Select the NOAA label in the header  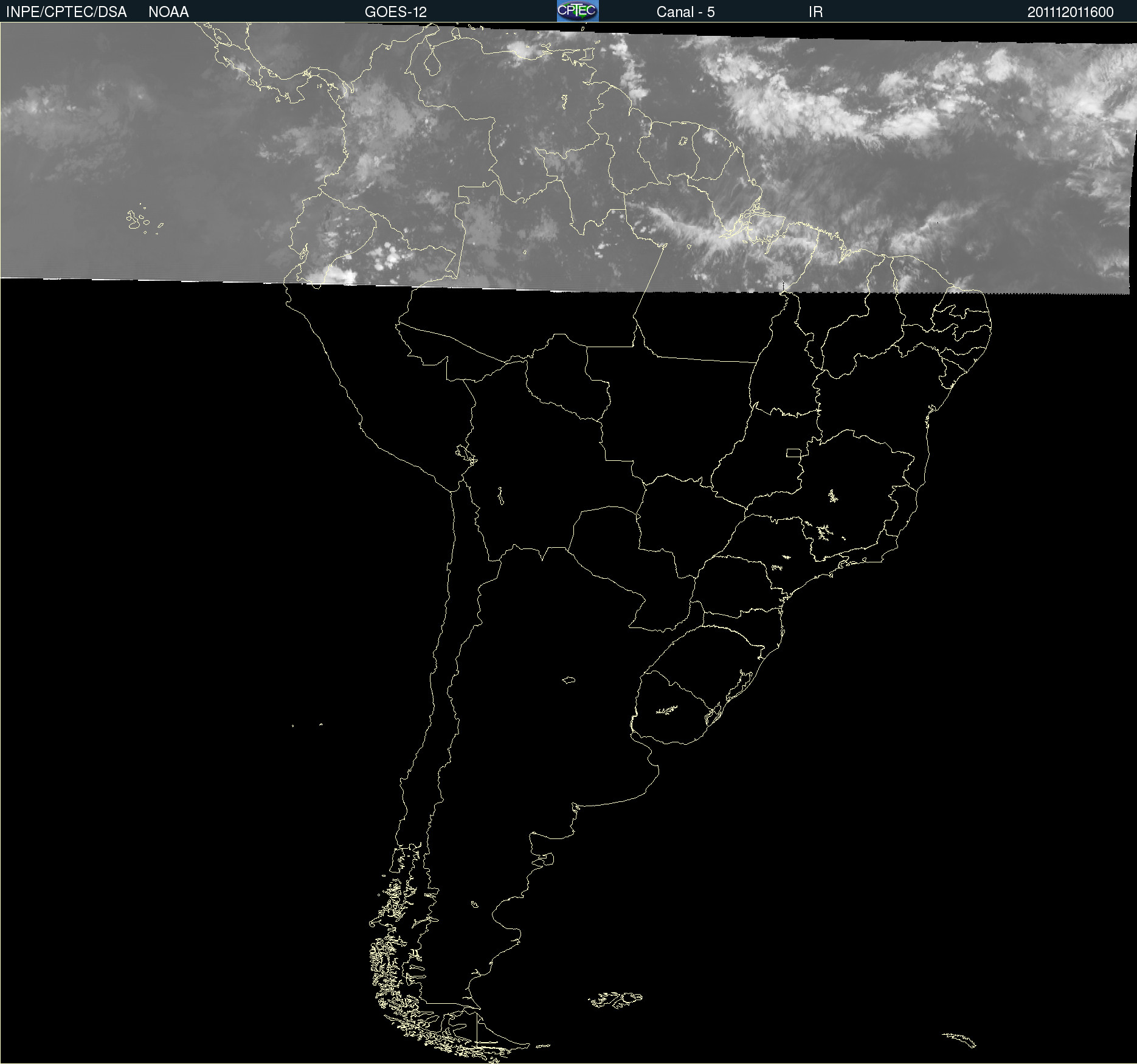(x=168, y=12)
